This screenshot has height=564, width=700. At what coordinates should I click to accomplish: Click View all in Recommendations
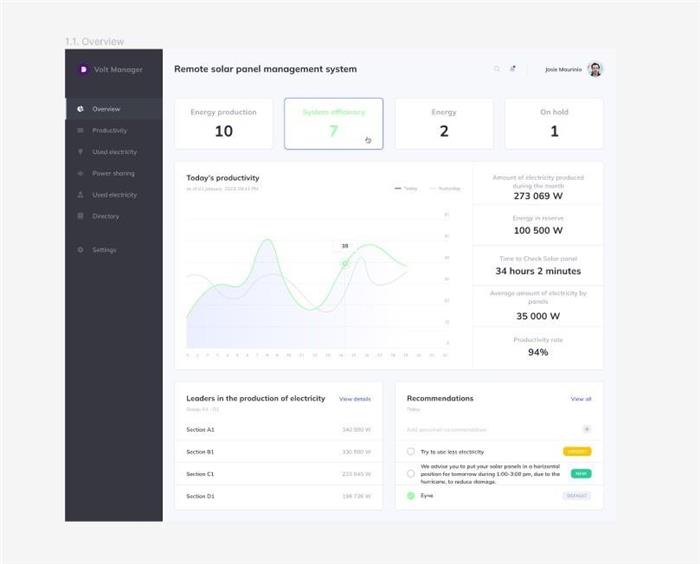click(x=581, y=399)
